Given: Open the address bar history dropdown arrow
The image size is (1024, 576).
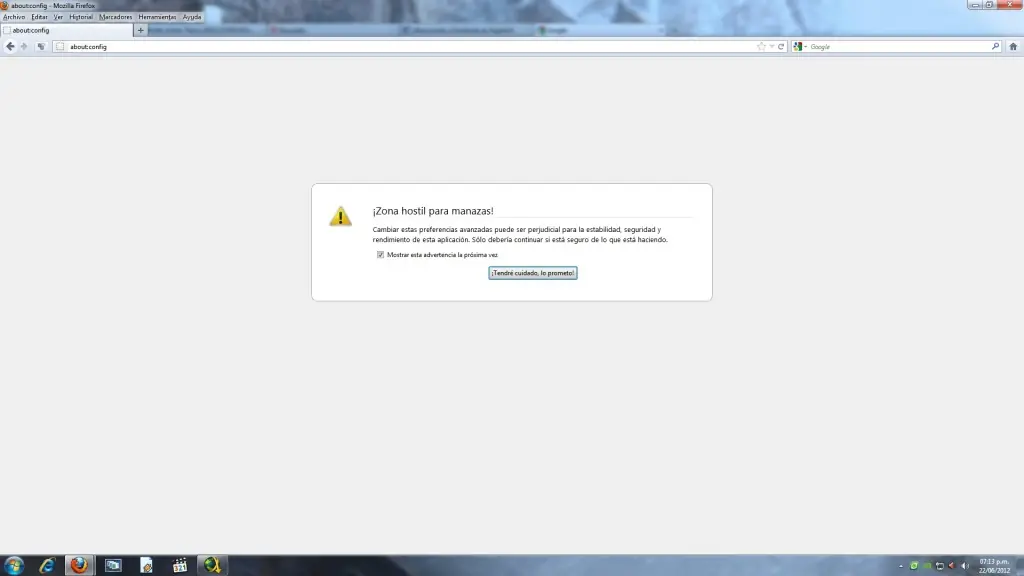Looking at the screenshot, I should 771,46.
